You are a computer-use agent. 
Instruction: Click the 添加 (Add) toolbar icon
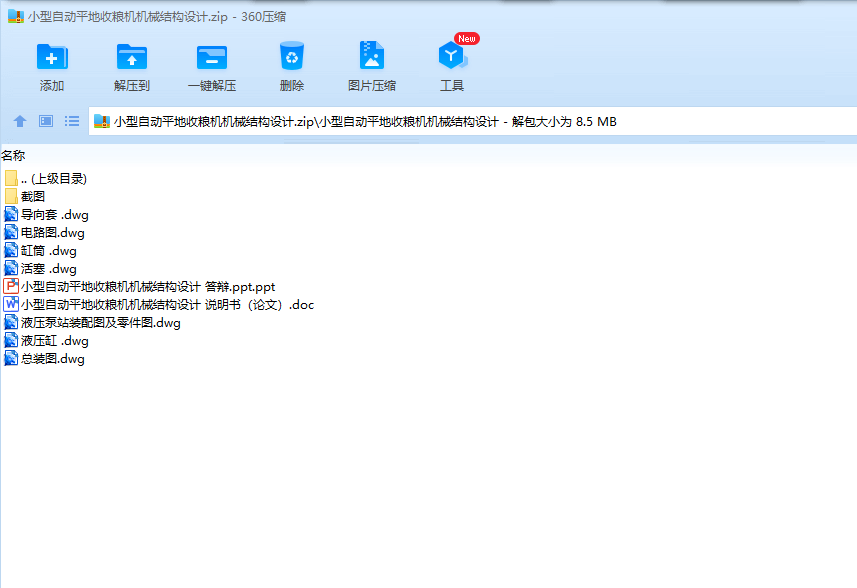[52, 57]
